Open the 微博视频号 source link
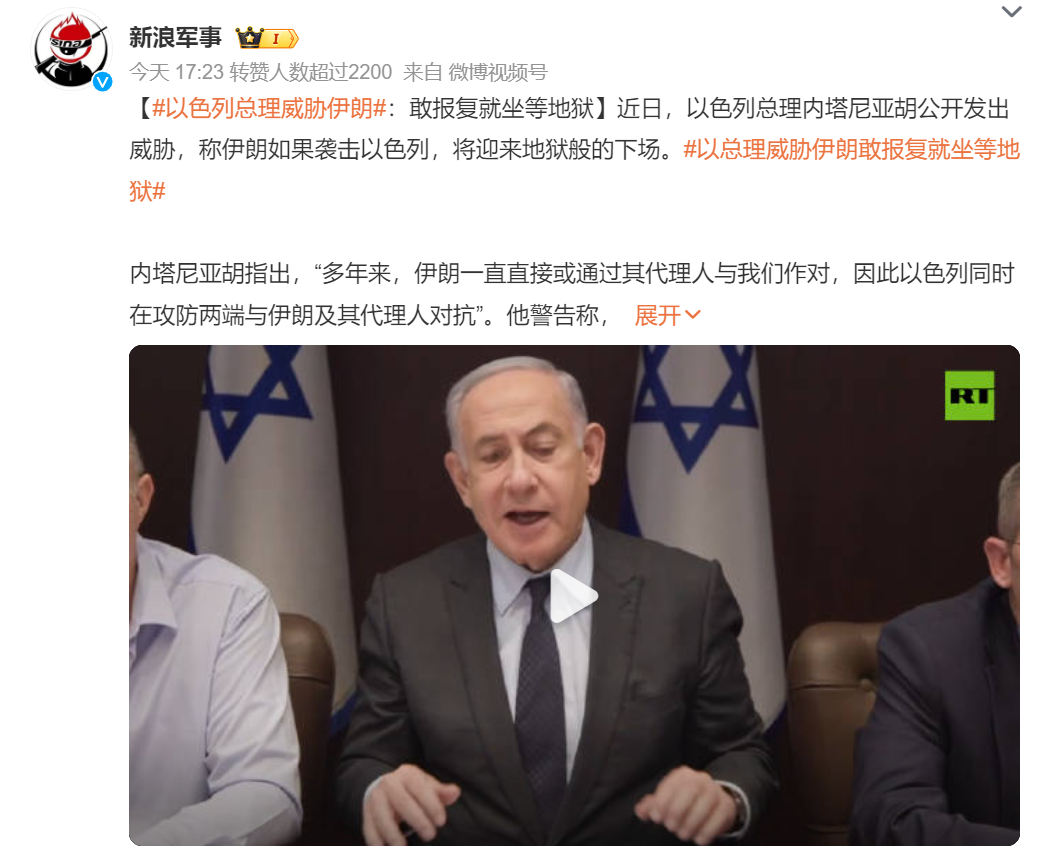The height and width of the screenshot is (864, 1050). [x=498, y=72]
